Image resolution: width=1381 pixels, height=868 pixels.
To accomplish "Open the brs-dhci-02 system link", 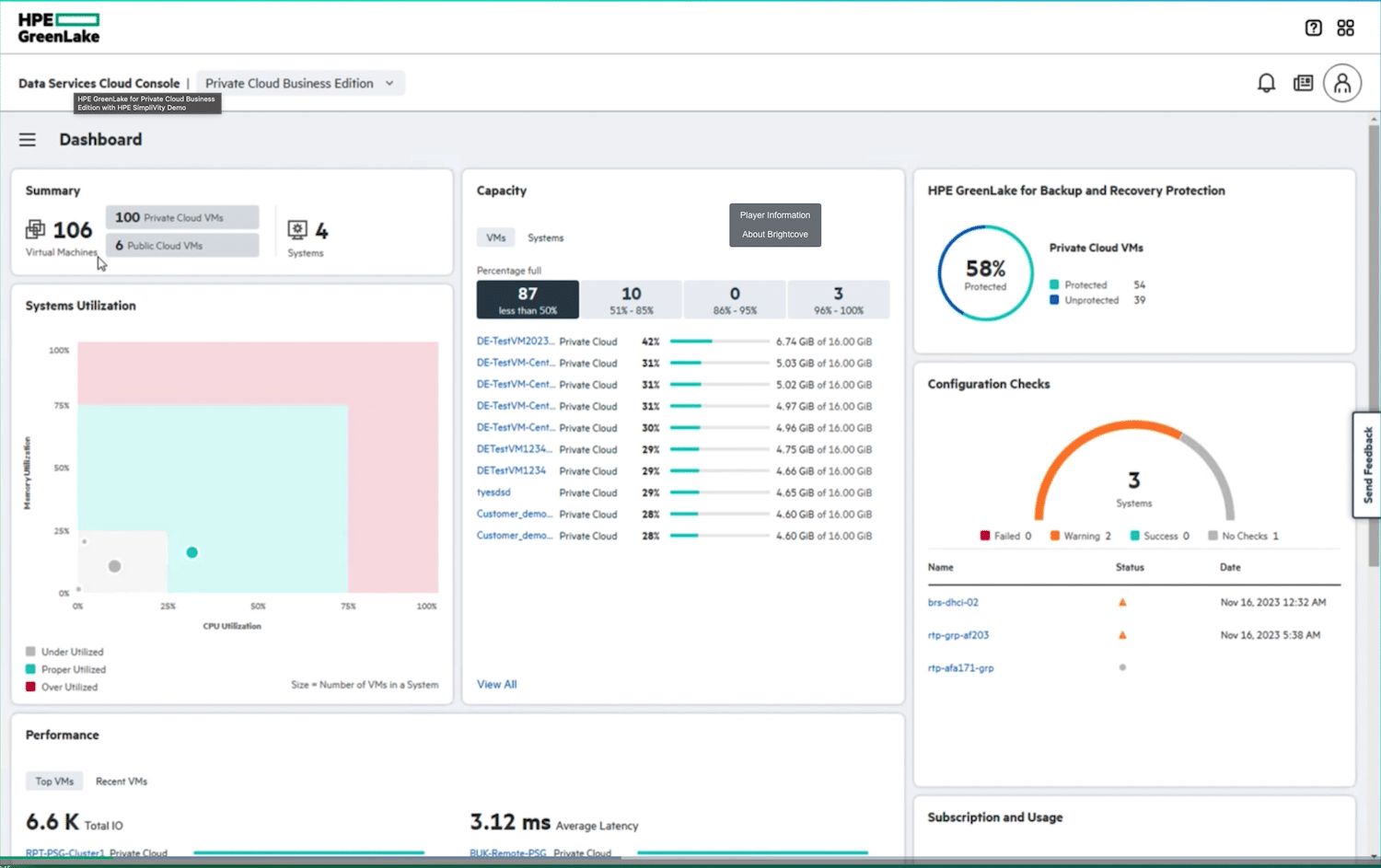I will [953, 602].
